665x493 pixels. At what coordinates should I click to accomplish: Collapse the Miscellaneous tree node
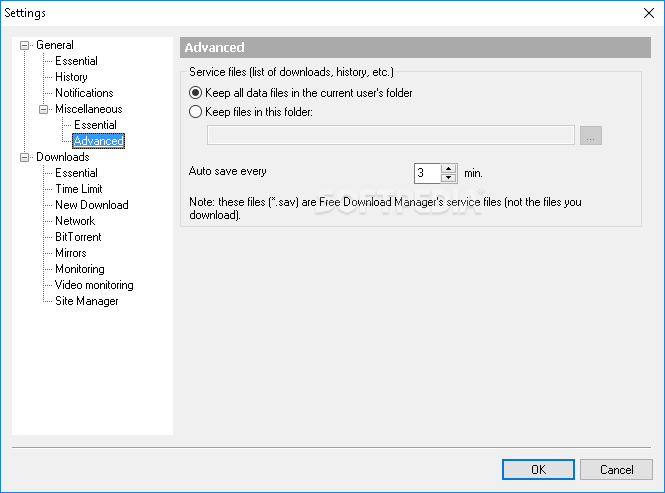43,109
